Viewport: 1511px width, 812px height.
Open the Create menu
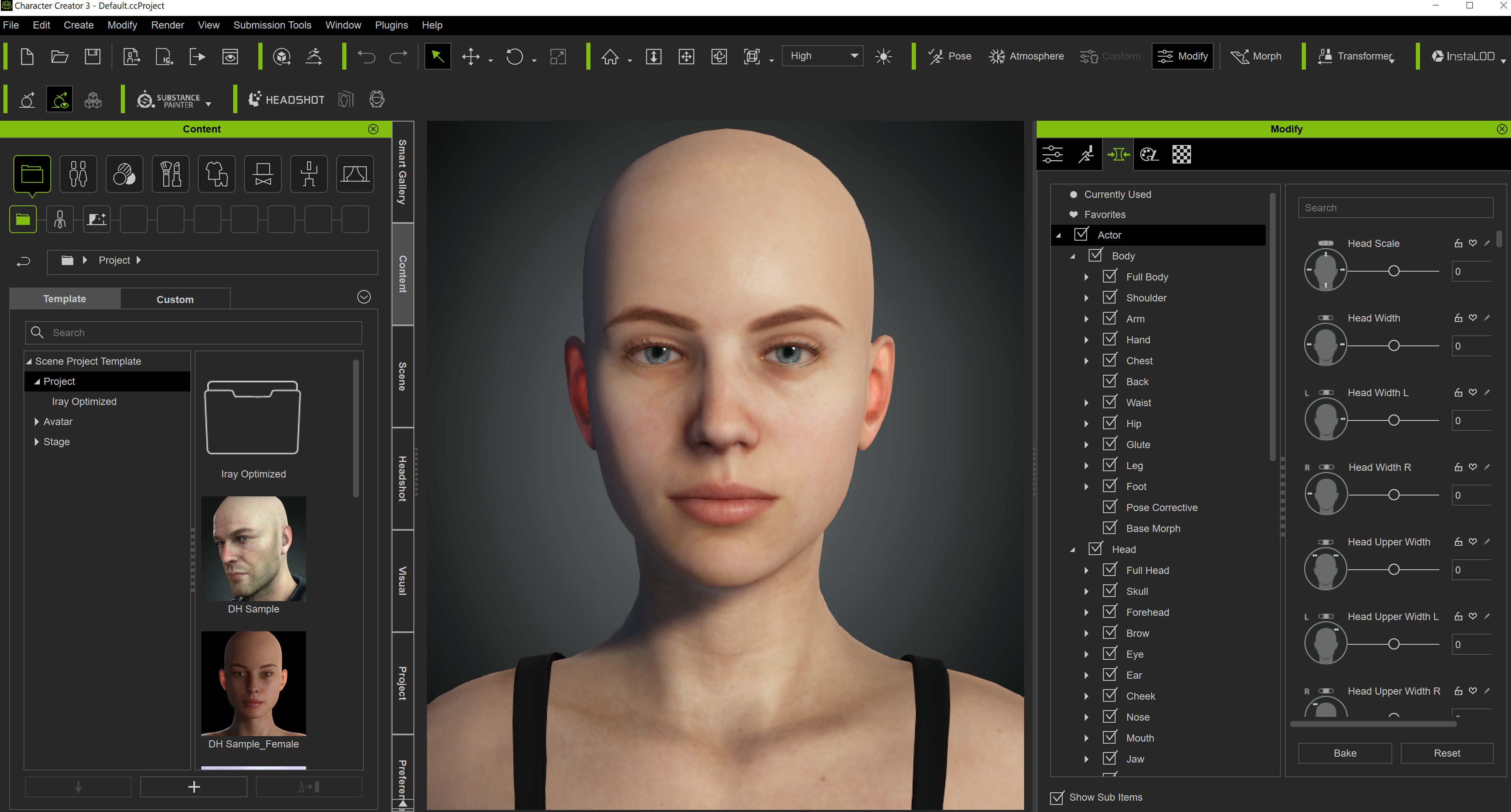coord(78,25)
